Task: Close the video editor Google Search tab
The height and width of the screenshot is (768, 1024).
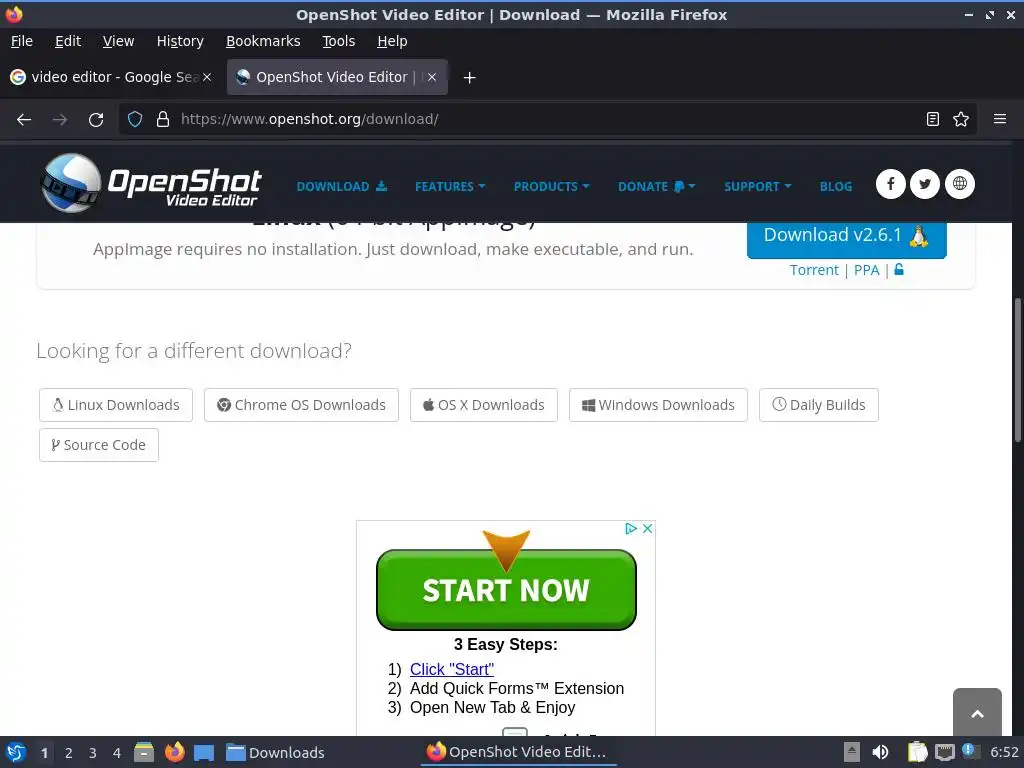Action: (207, 77)
